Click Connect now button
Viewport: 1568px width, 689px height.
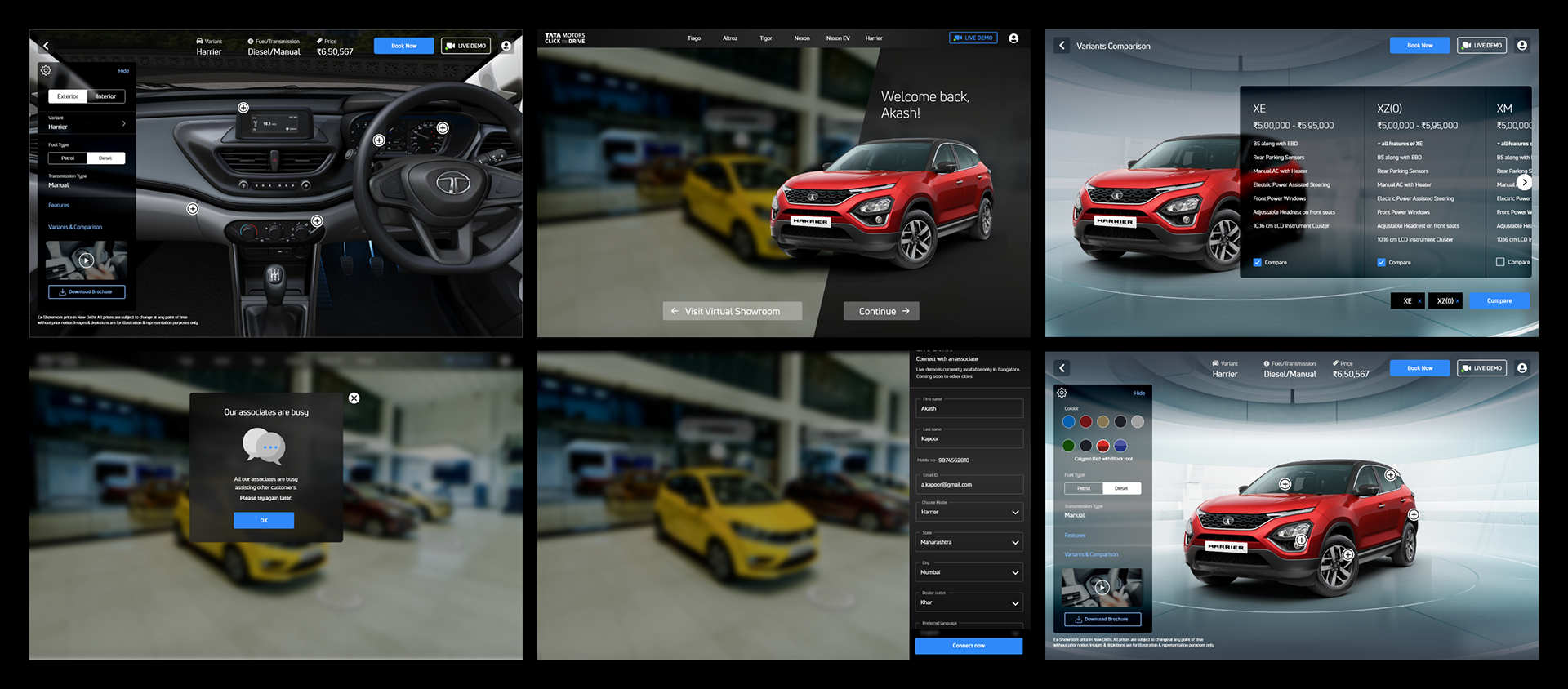[969, 646]
